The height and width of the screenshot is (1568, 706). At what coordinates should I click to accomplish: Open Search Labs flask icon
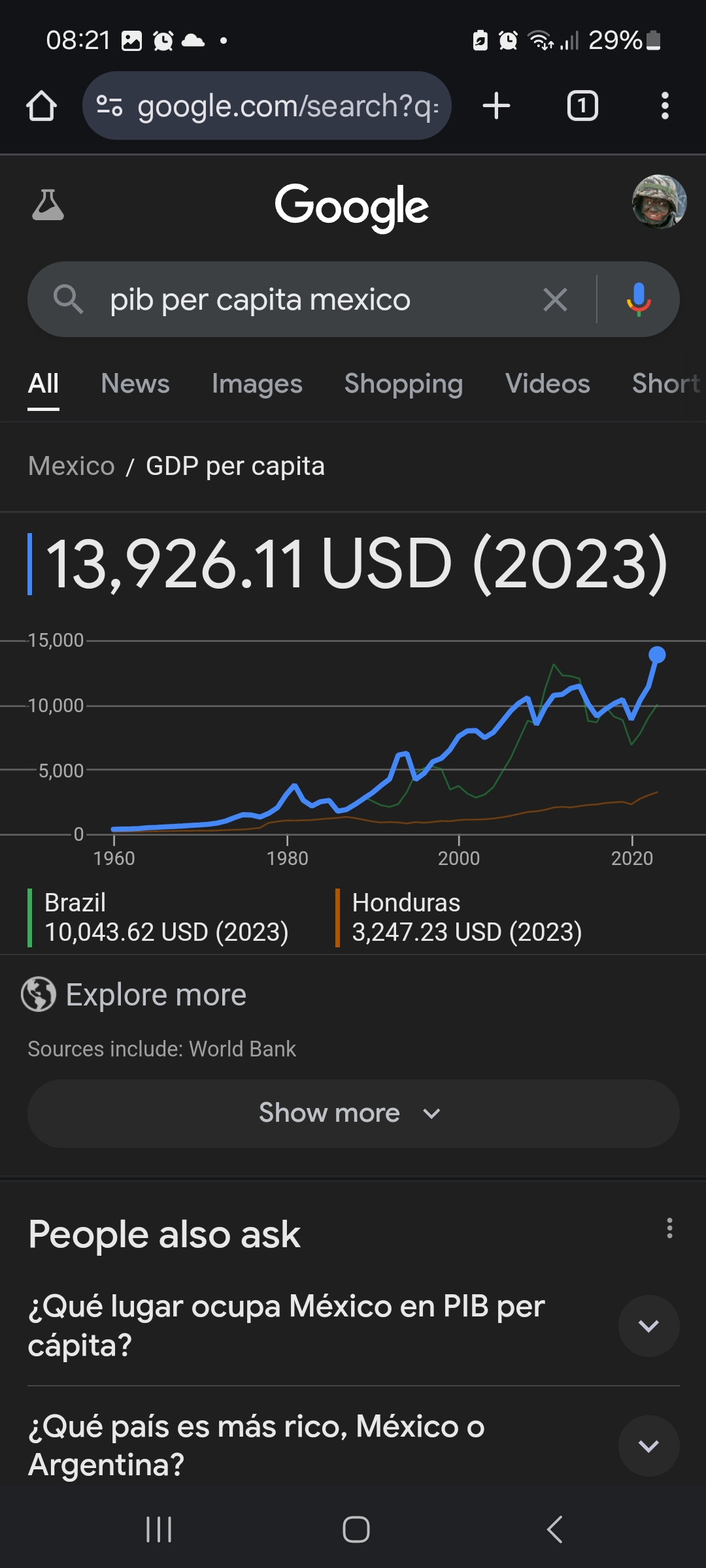pos(48,205)
